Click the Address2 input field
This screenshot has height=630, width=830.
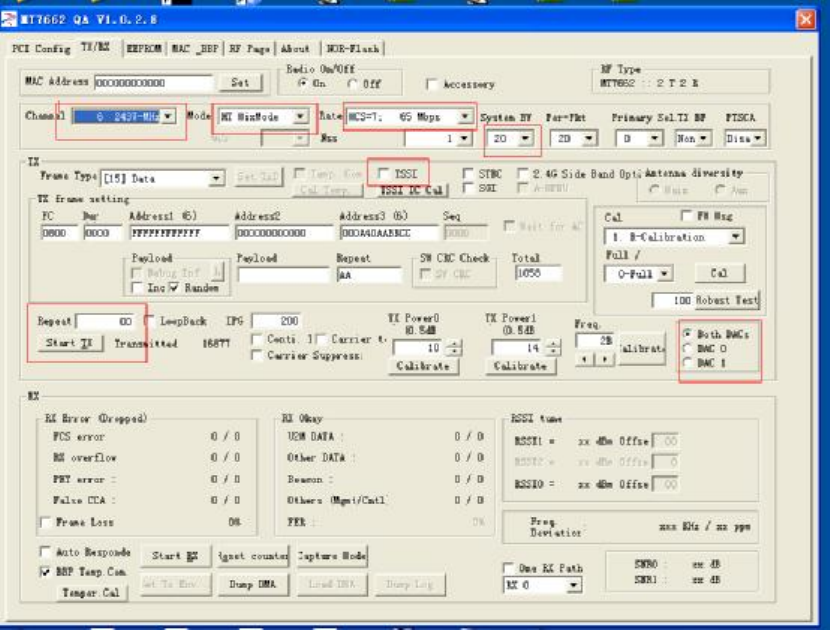(x=284, y=232)
